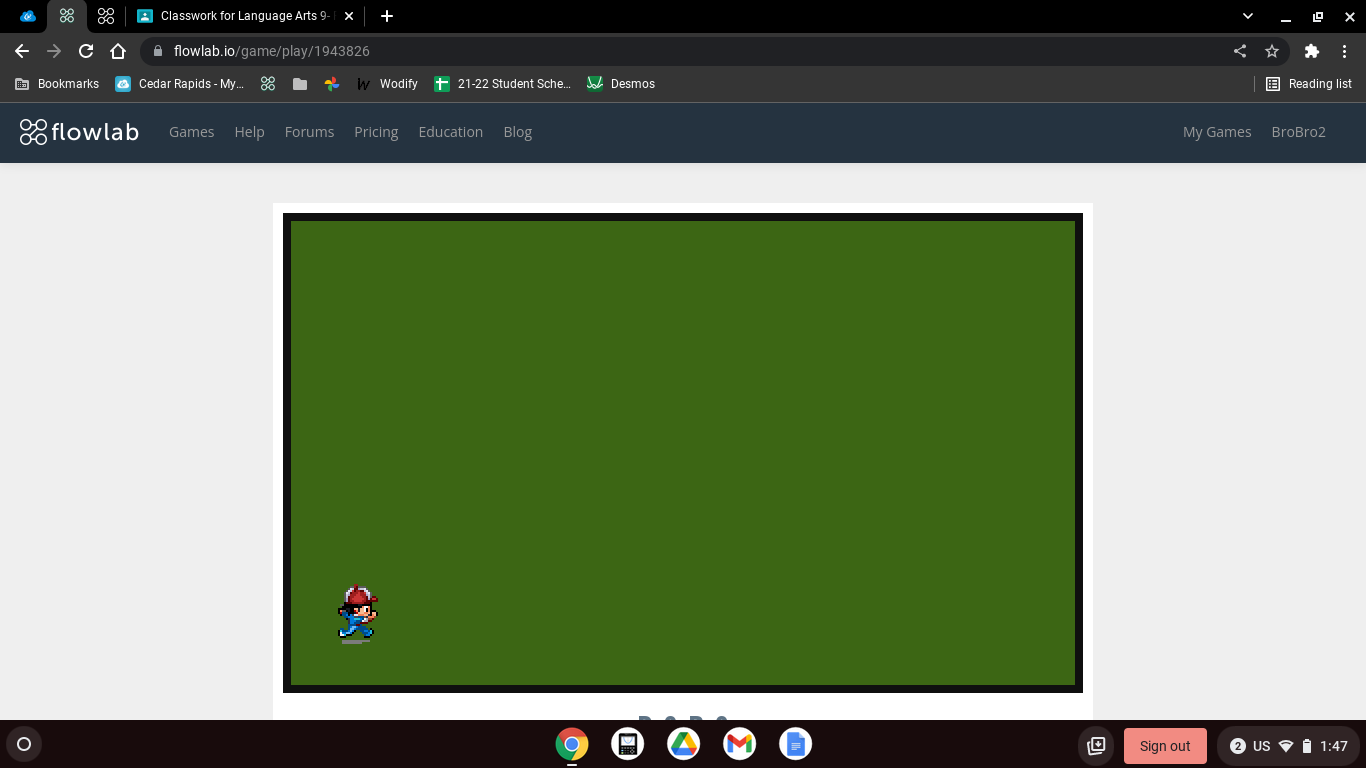Open the Education link in flowlab nav
The height and width of the screenshot is (768, 1366).
(451, 132)
